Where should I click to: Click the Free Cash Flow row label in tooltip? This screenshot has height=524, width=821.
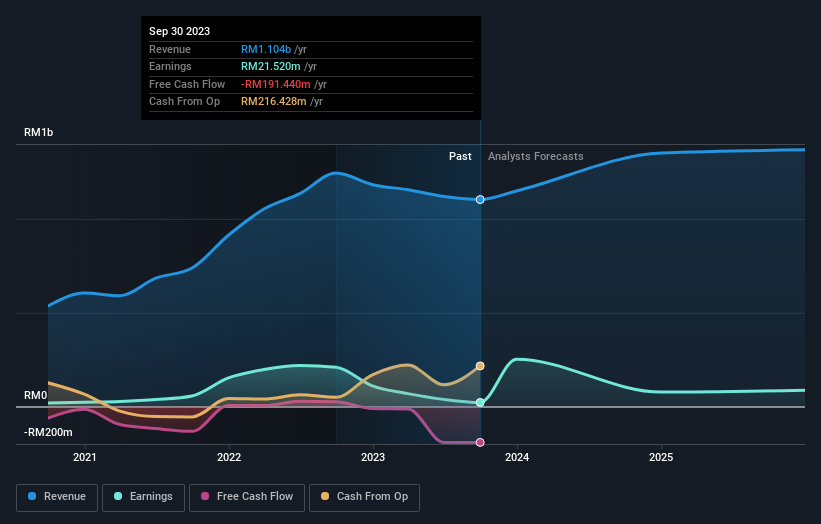[187, 84]
